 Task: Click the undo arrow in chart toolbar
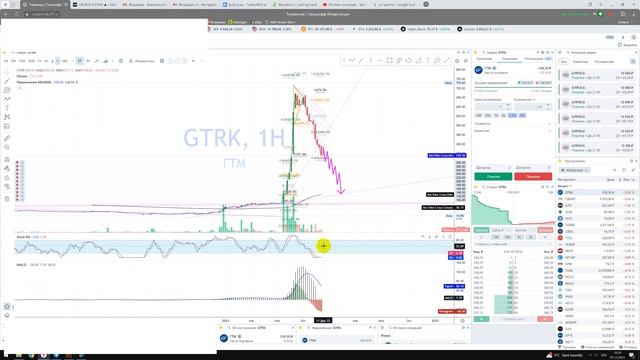[x=193, y=61]
